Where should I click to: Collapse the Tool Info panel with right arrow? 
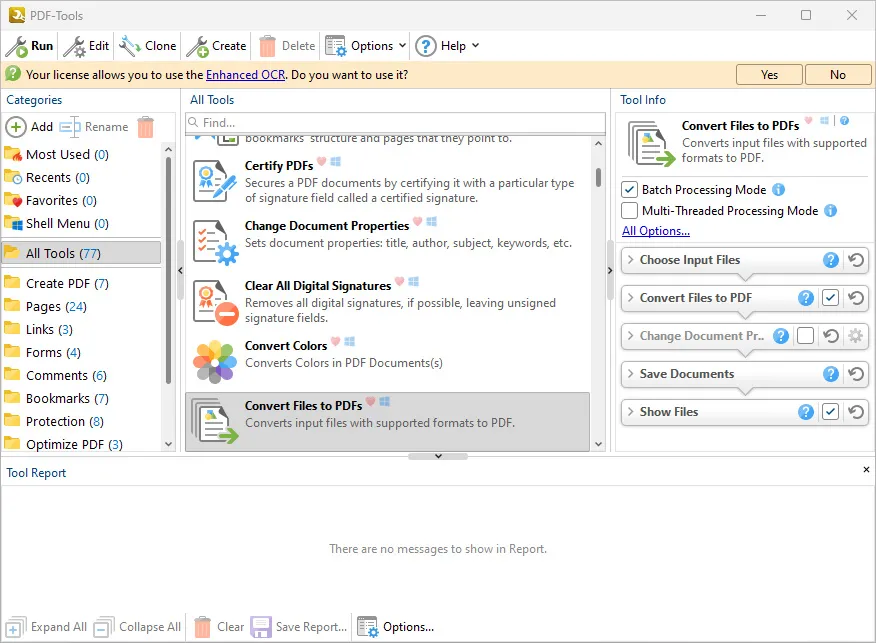coord(610,270)
